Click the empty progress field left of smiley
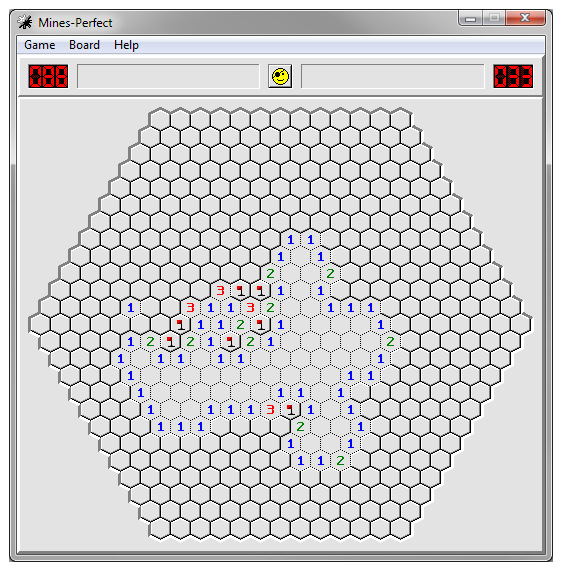 [x=168, y=76]
